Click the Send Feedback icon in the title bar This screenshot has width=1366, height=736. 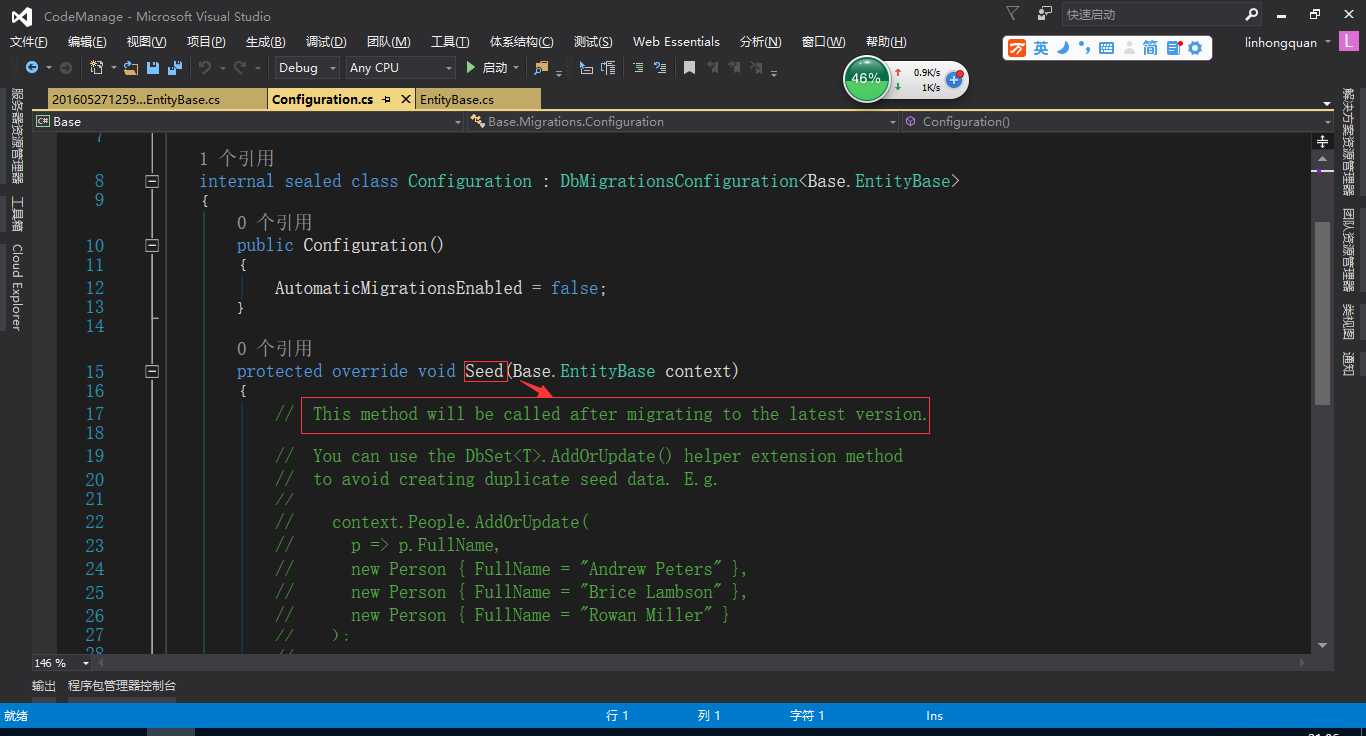tap(1045, 14)
